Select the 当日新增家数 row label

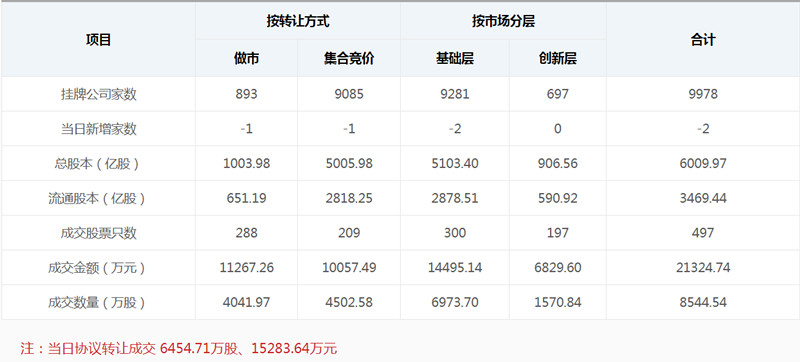(x=98, y=129)
